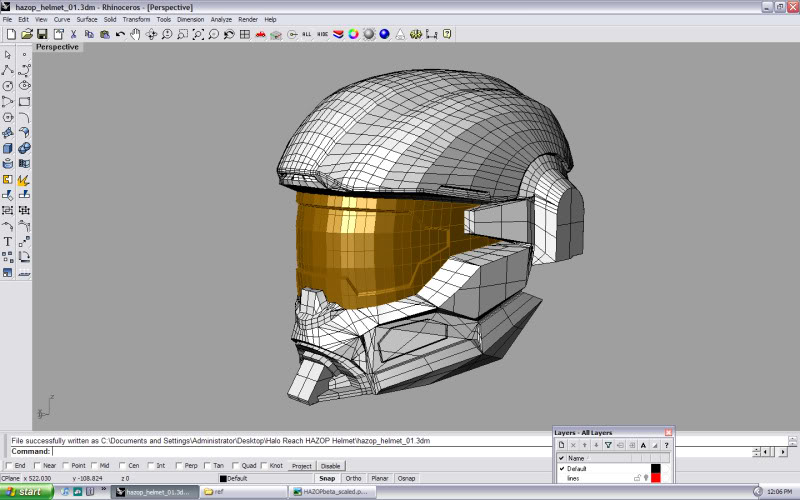Screen dimensions: 800x500
Task: Select the solid Box tool in sidebar
Action: click(x=8, y=148)
